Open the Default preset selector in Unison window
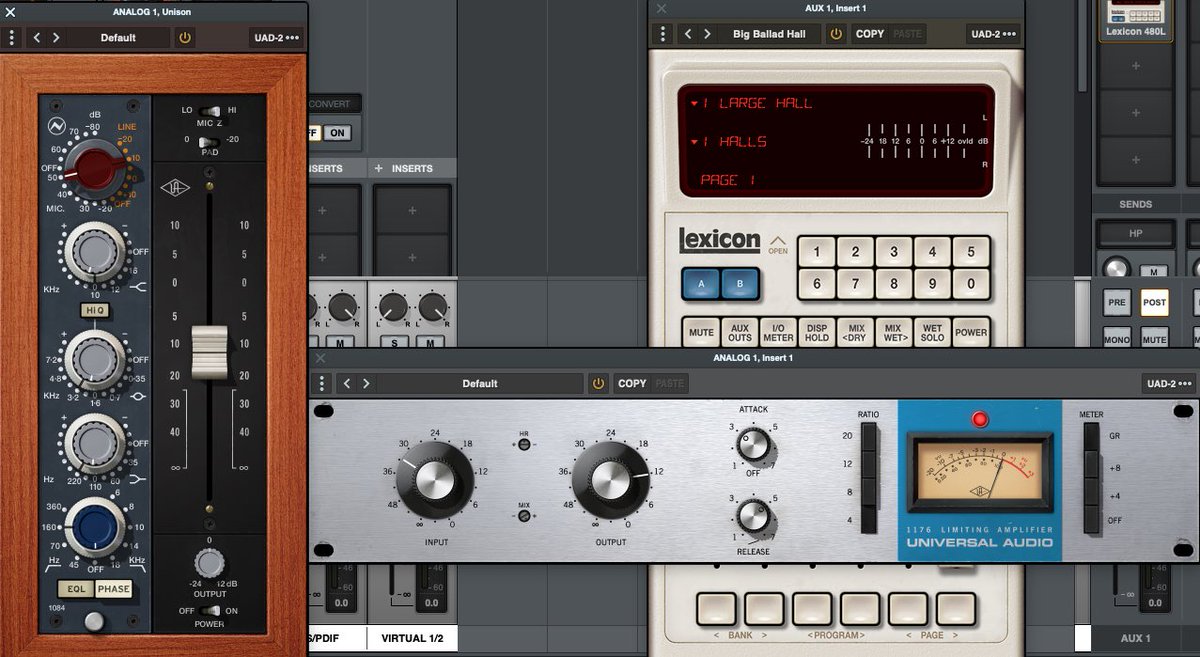Viewport: 1200px width, 657px height. [x=118, y=38]
